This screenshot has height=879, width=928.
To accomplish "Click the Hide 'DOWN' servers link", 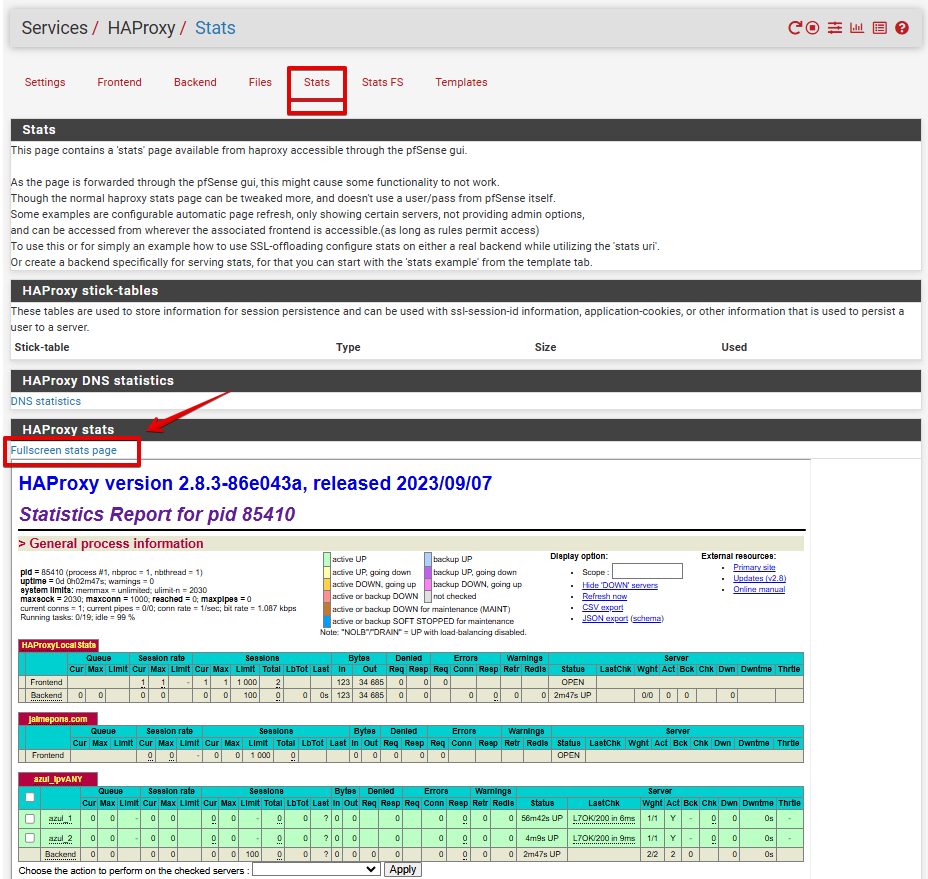I will coord(620,585).
